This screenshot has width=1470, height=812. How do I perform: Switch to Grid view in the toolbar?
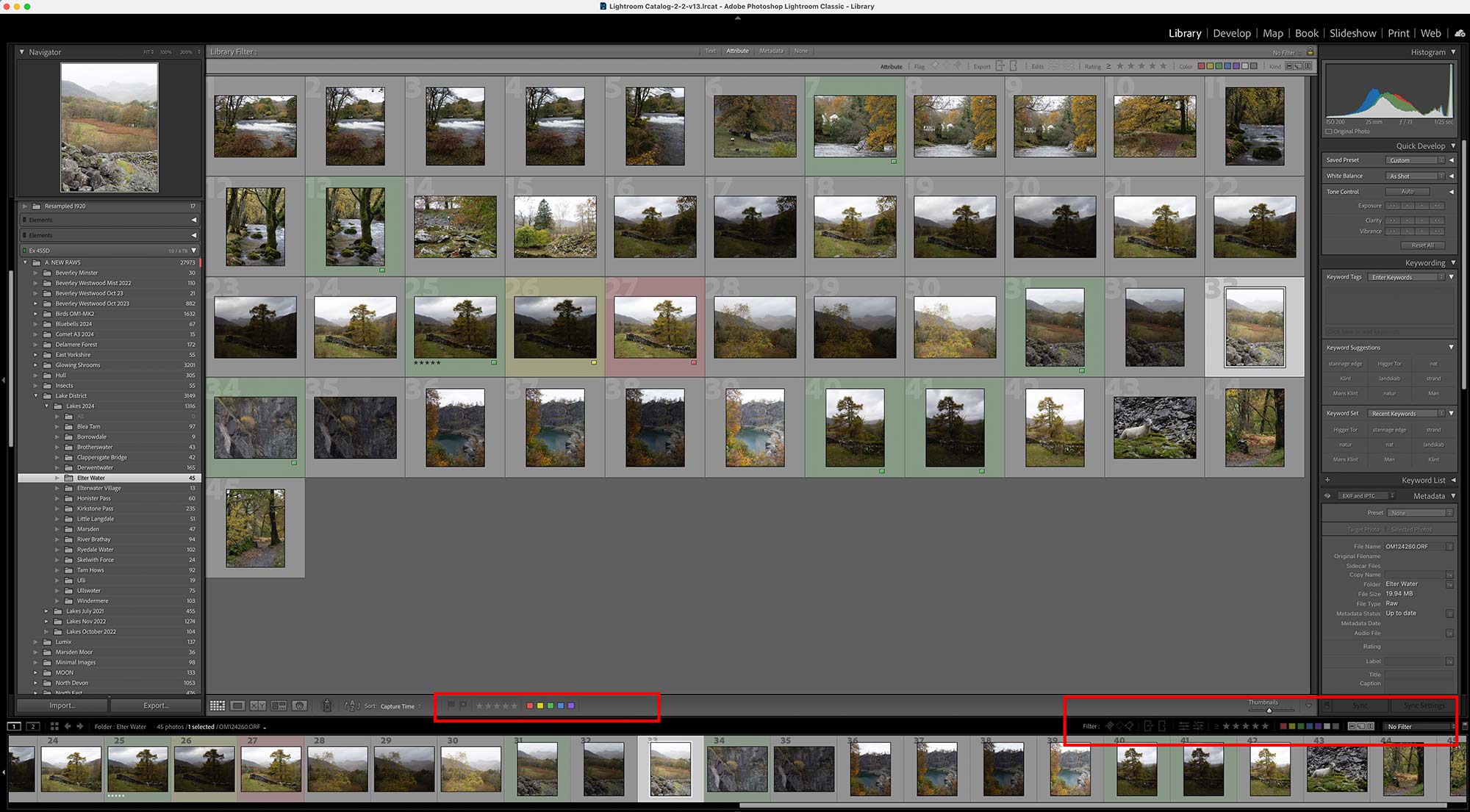pyautogui.click(x=218, y=705)
